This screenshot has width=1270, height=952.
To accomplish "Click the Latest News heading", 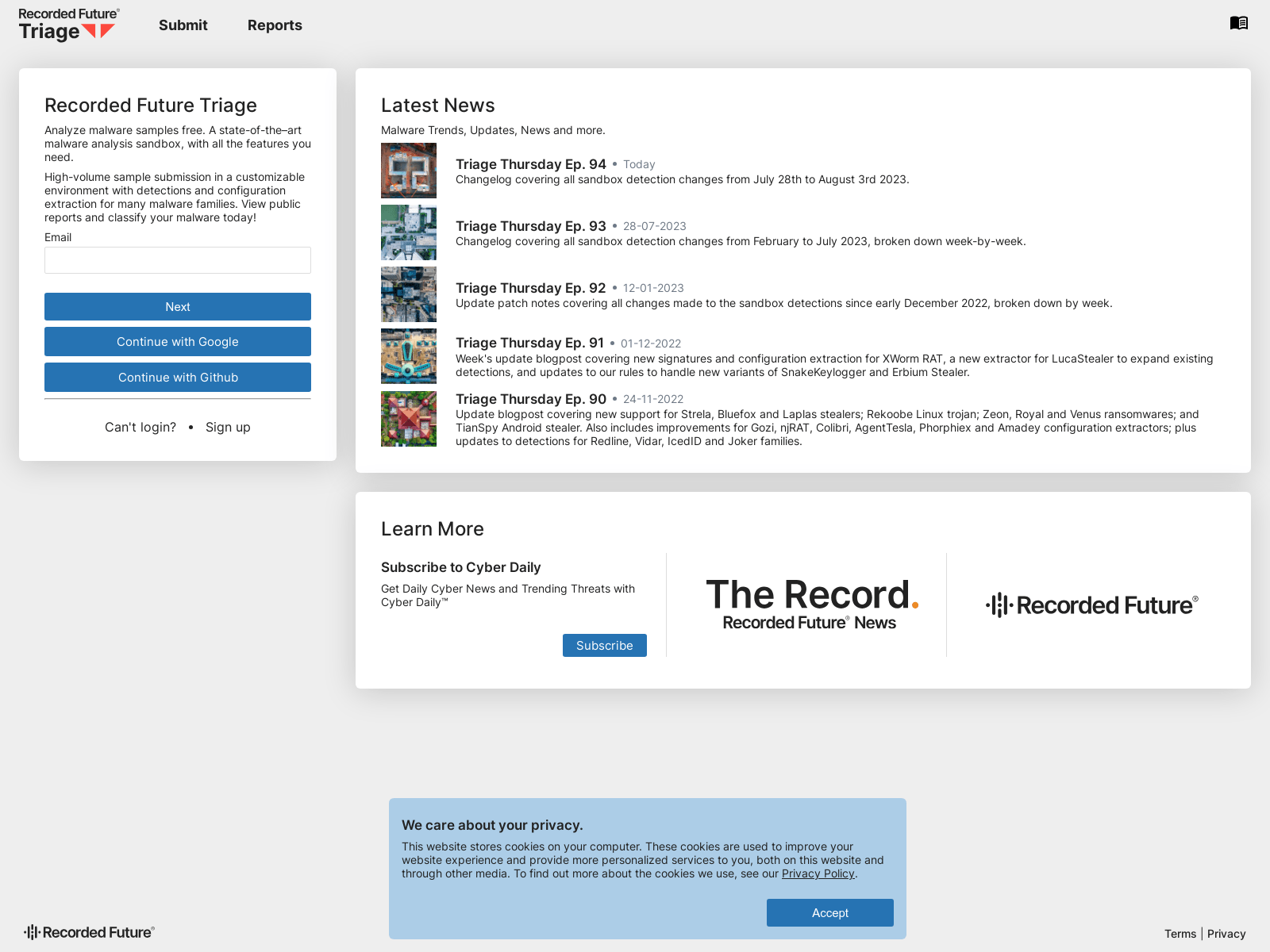I will [x=438, y=106].
